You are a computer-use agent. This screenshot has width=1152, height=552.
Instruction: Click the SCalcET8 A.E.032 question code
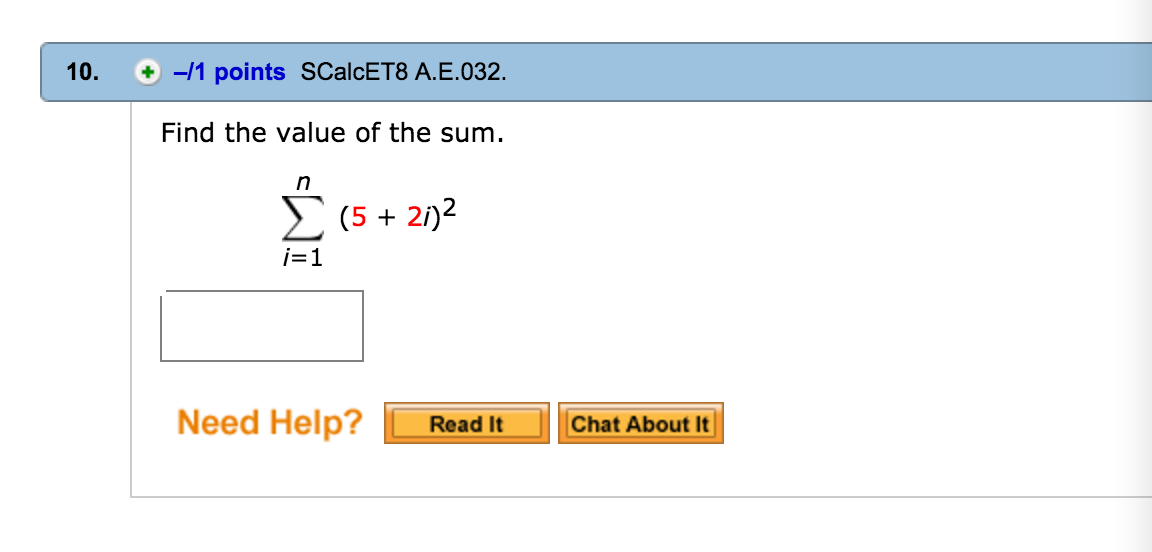403,72
